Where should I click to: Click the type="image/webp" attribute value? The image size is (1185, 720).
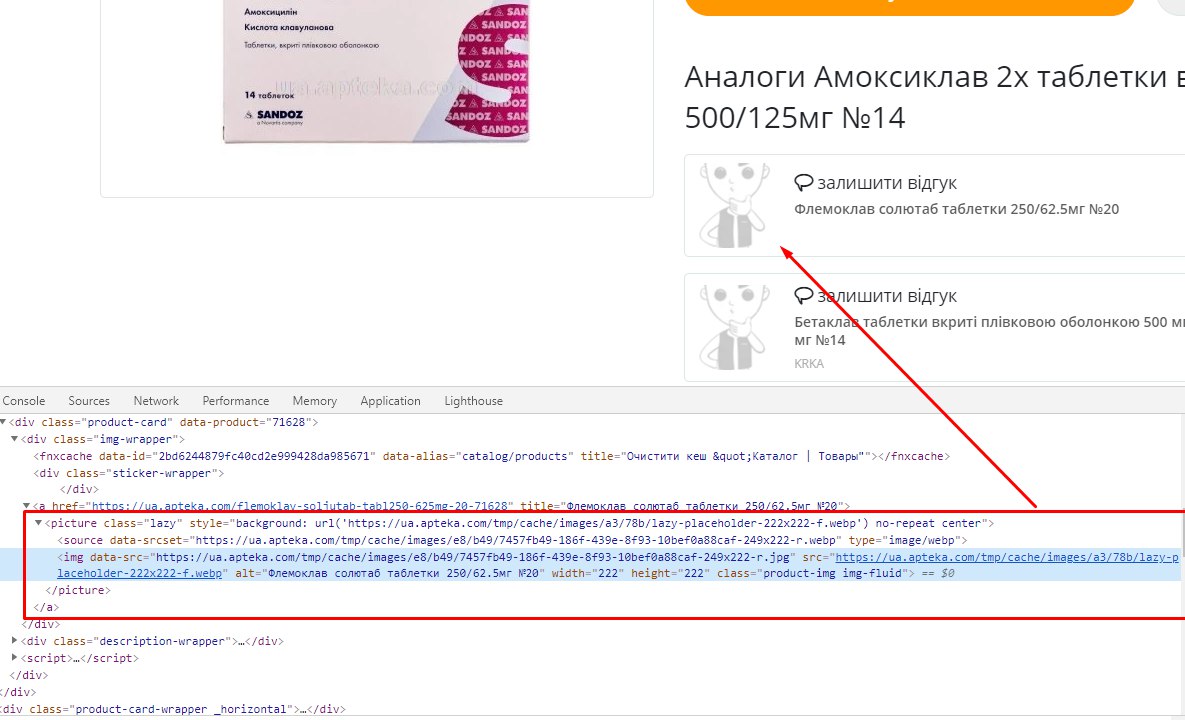coord(904,540)
